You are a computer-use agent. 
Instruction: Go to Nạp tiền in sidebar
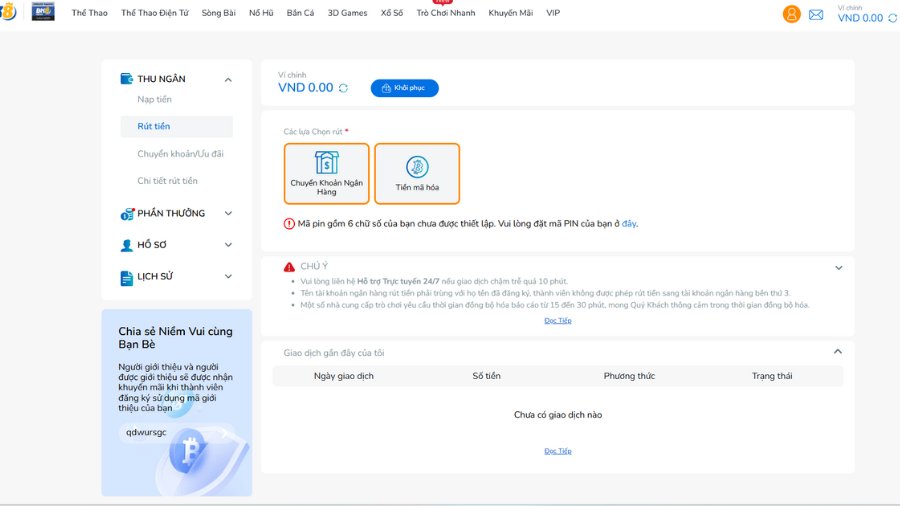coord(154,99)
